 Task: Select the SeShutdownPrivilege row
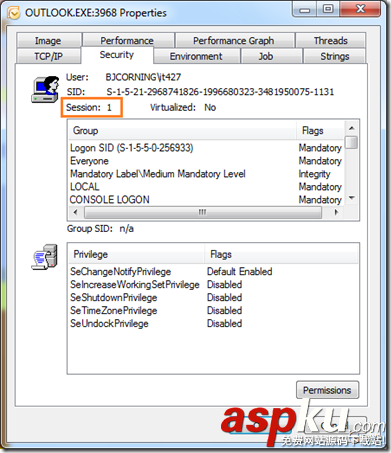tap(213, 298)
